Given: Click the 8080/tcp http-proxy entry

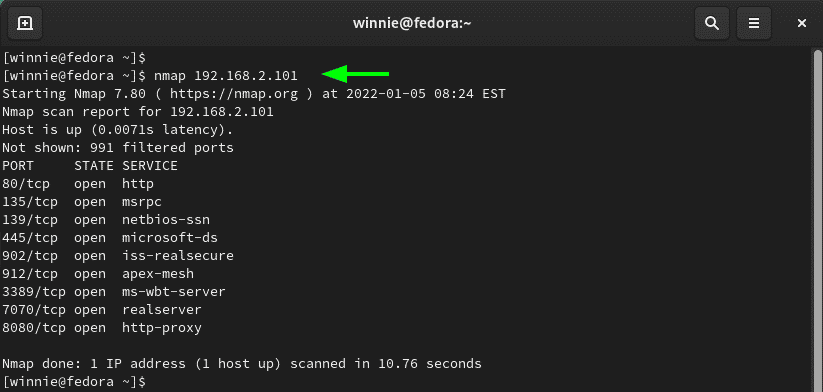Looking at the screenshot, I should coord(102,327).
